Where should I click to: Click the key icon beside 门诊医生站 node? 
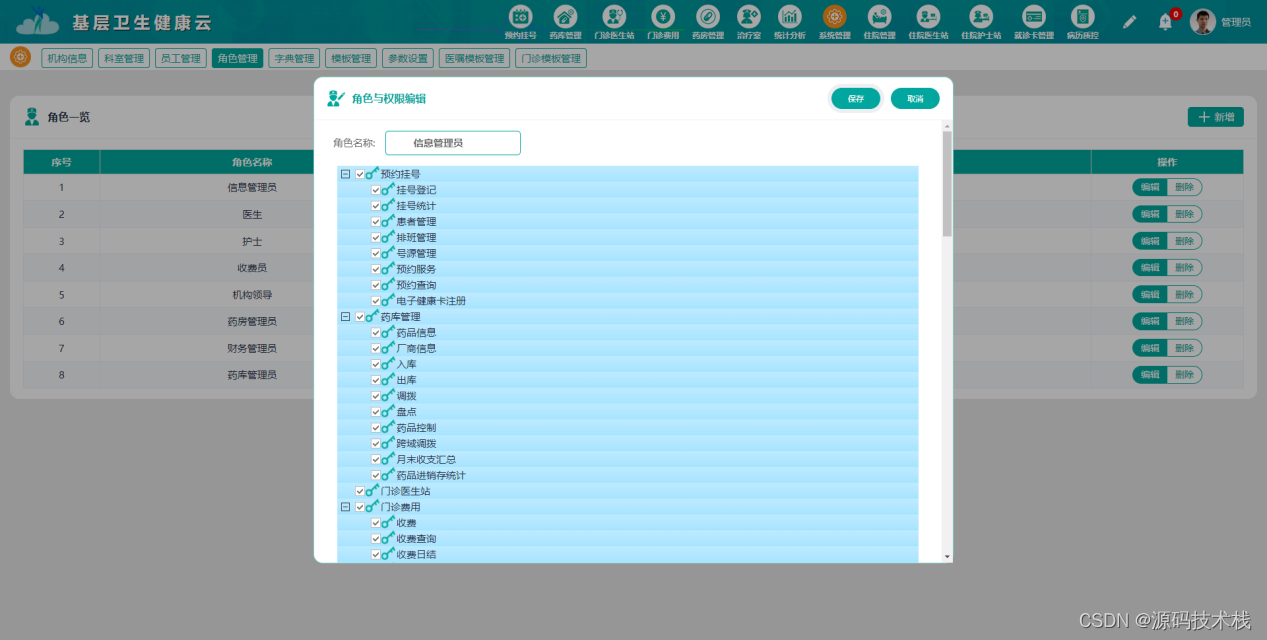point(372,490)
